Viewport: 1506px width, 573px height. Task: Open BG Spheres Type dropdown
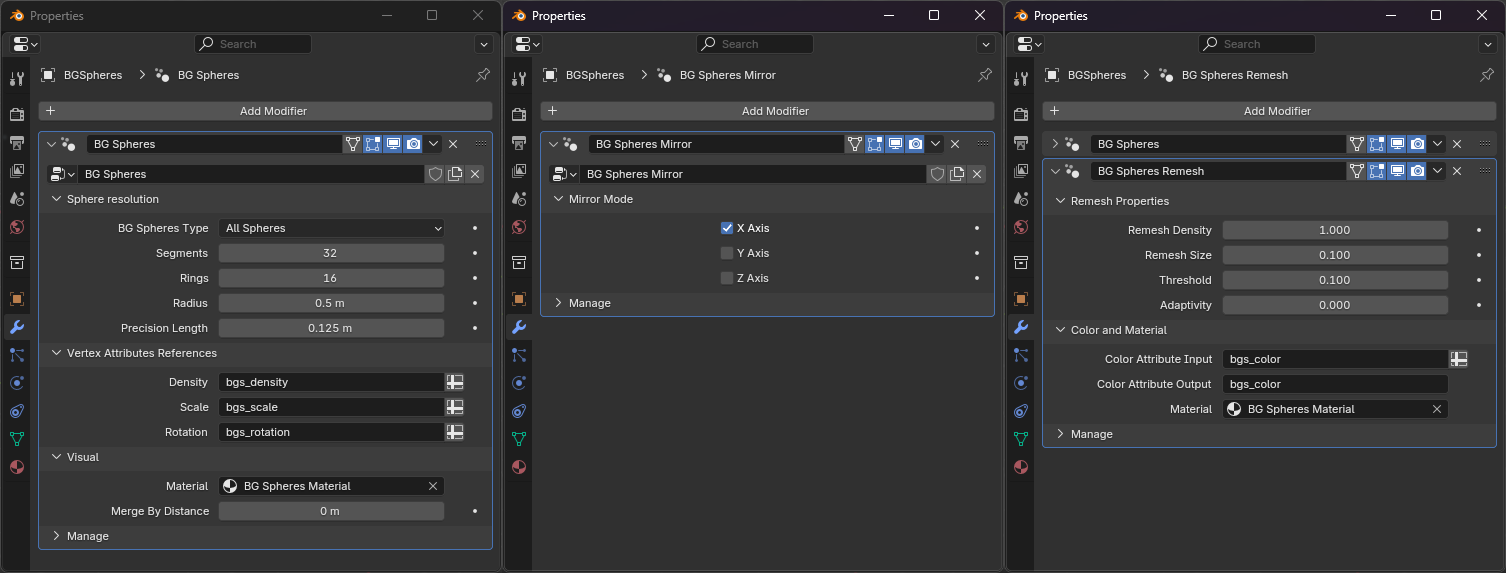click(x=331, y=228)
